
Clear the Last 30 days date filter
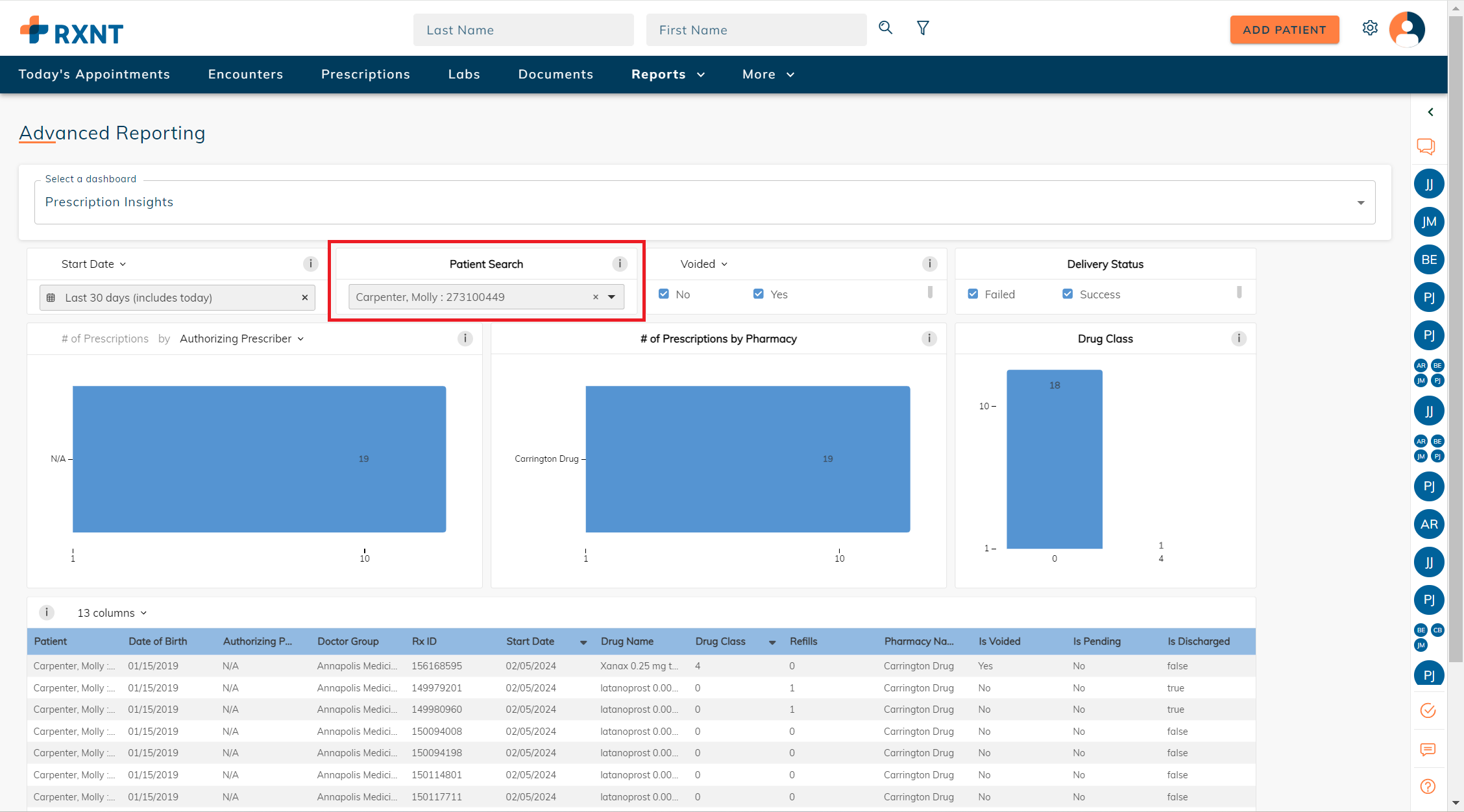point(304,298)
